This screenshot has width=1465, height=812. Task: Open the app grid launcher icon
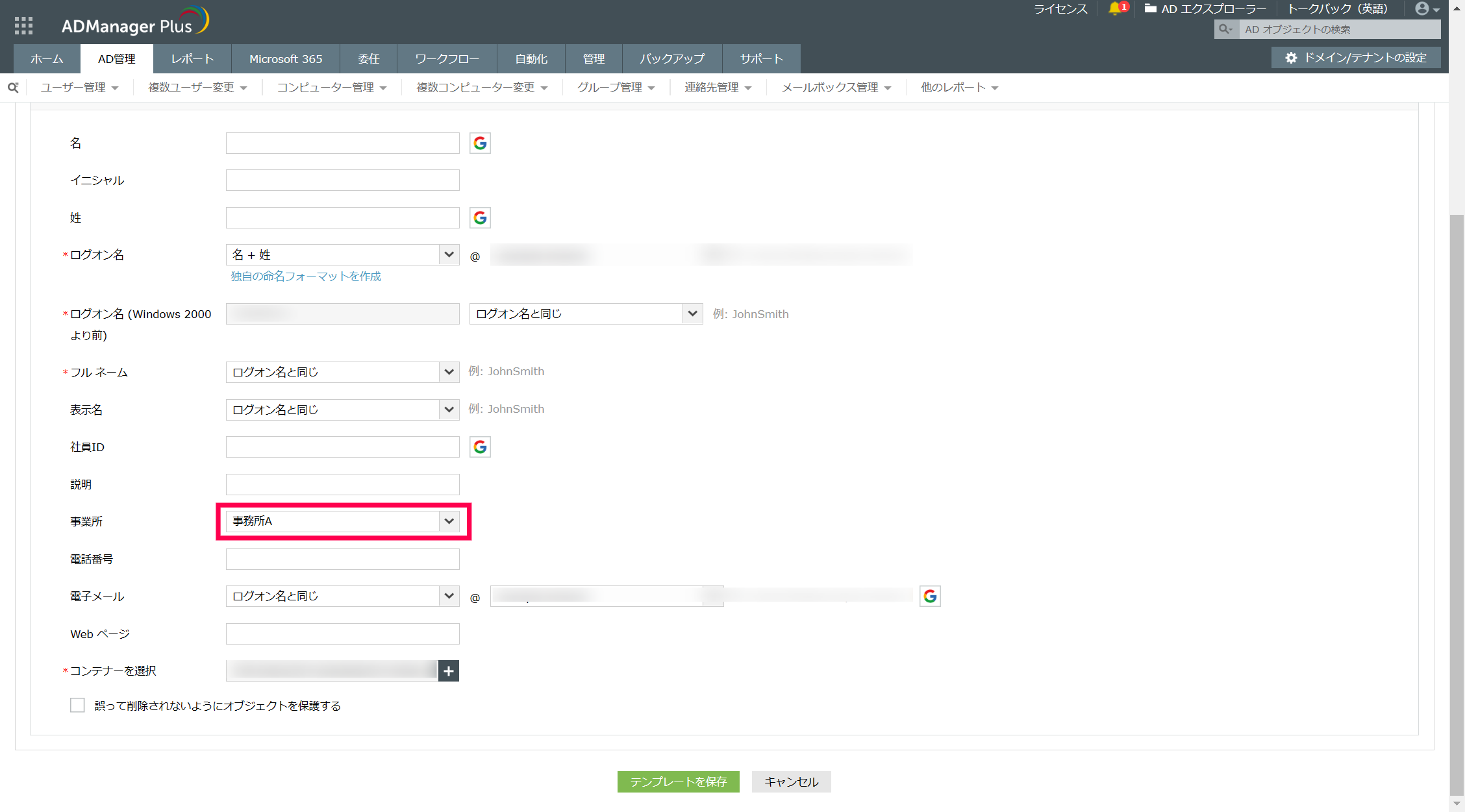click(23, 25)
